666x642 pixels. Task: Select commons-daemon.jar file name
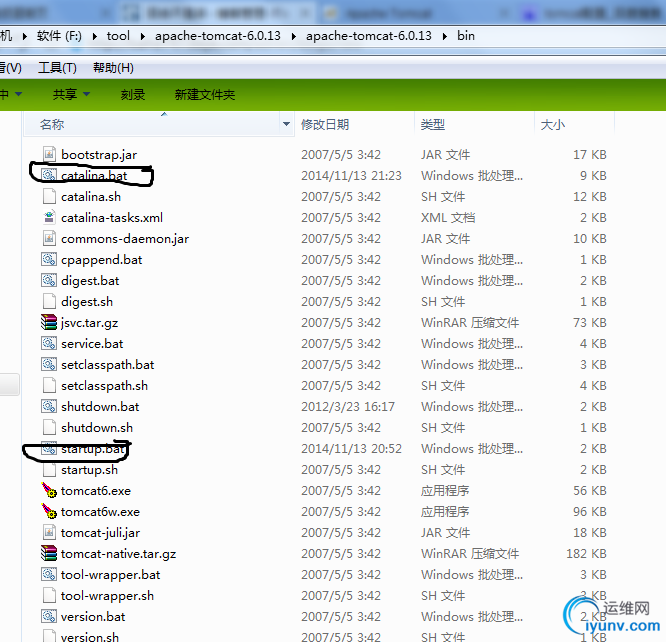click(x=125, y=238)
